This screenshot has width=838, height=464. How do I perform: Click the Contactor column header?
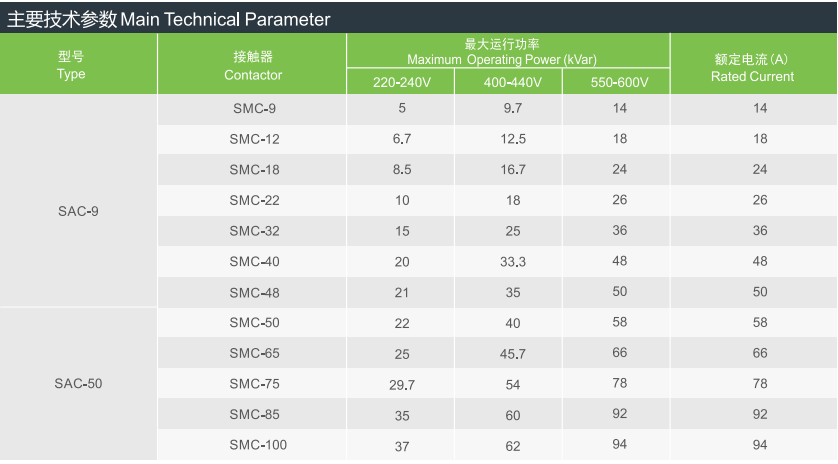pyautogui.click(x=253, y=65)
